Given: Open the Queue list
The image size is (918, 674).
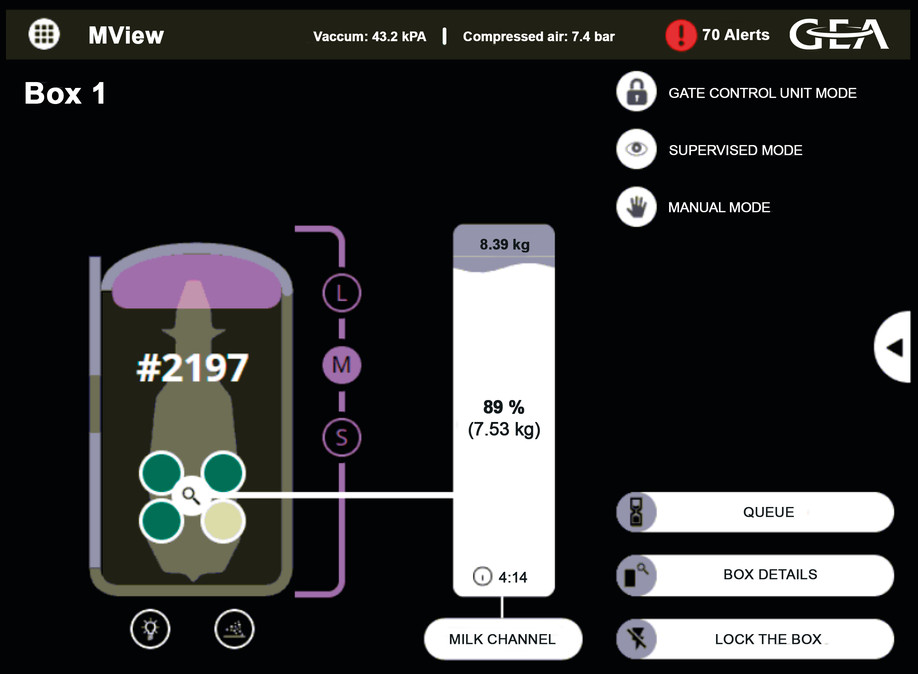Looking at the screenshot, I should pyautogui.click(x=755, y=512).
